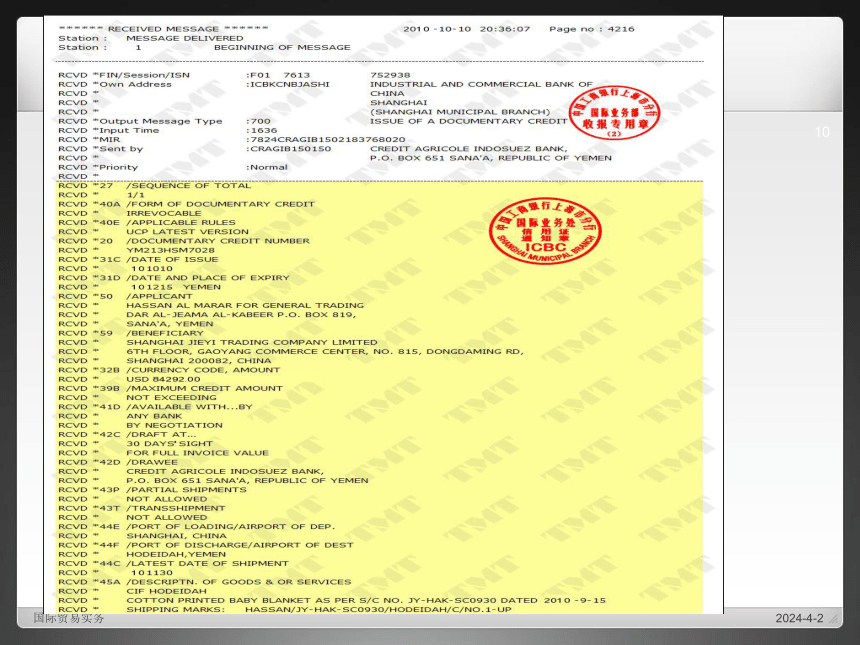Select the RECEIVED MESSAGE header text
This screenshot has height=645, width=860.
coord(163,29)
